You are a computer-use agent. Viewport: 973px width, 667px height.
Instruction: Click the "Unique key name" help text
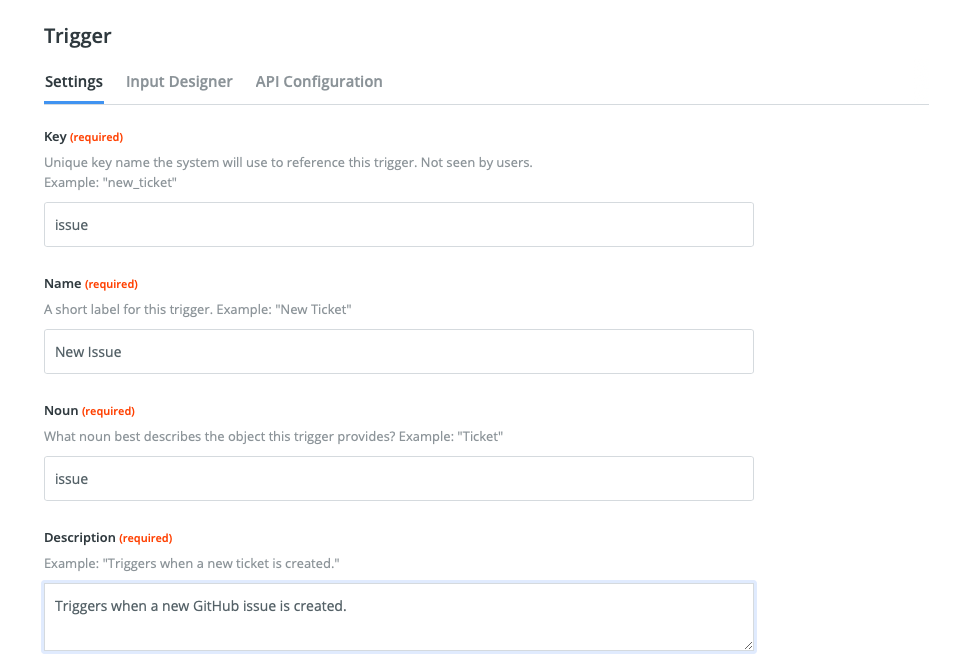[x=288, y=163]
